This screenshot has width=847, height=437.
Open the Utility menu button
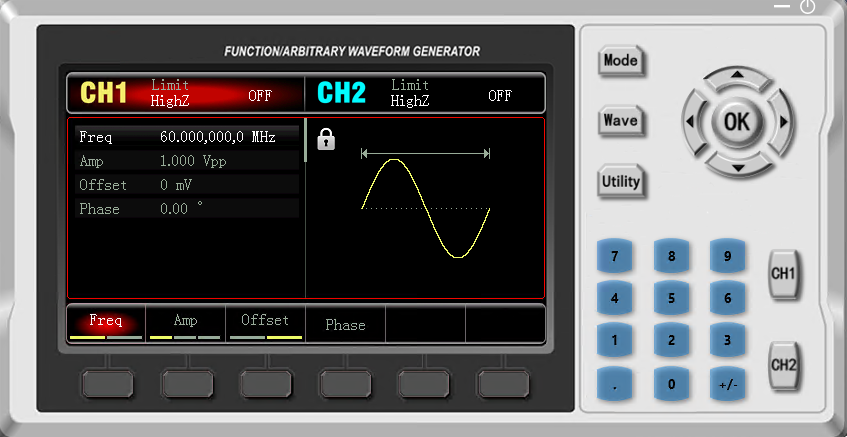[x=621, y=181]
